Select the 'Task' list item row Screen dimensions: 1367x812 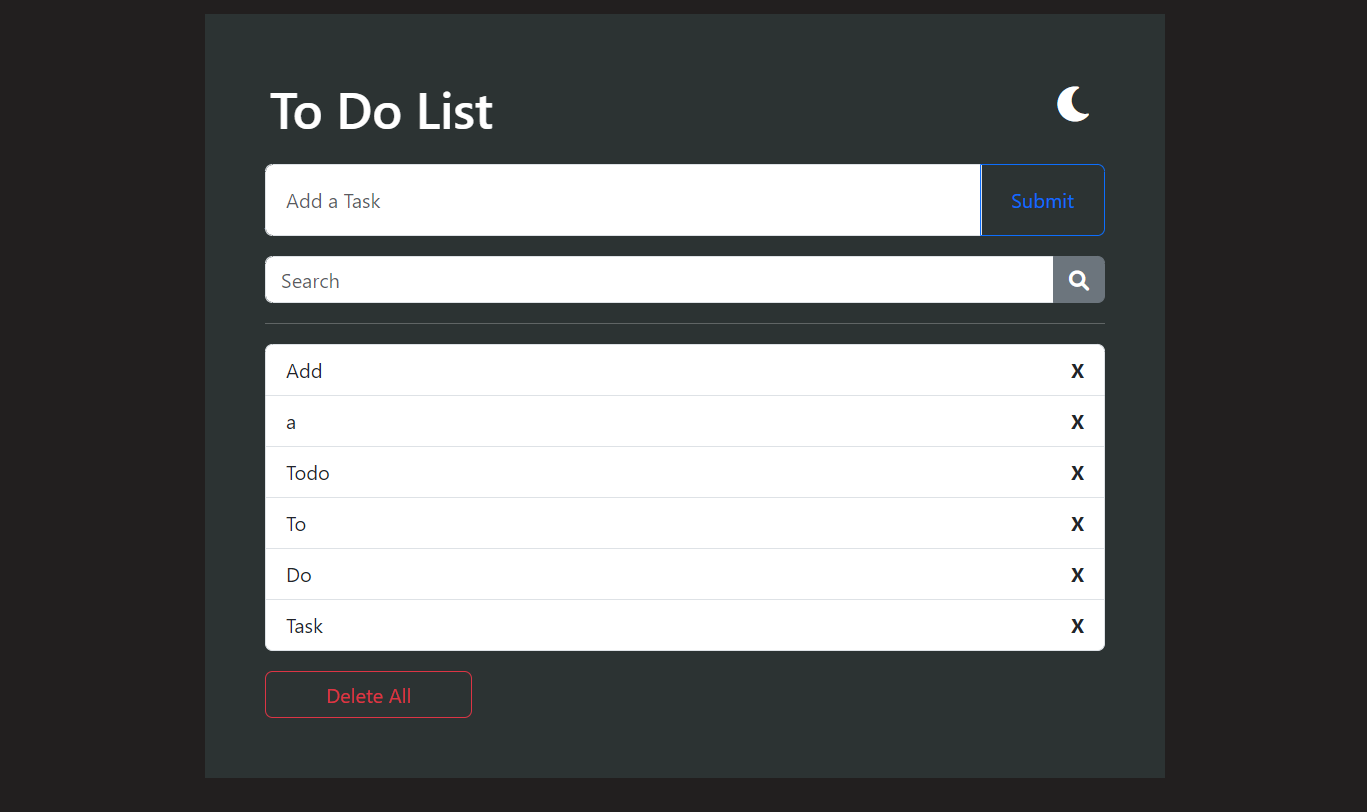coord(600,626)
